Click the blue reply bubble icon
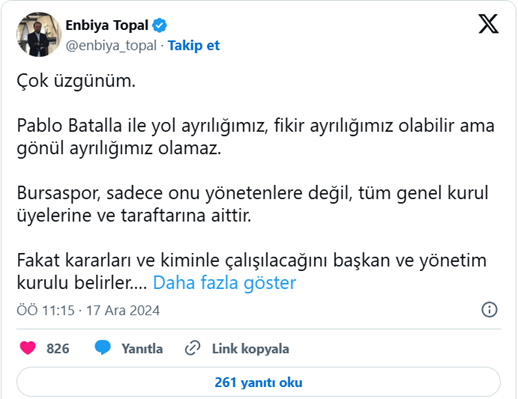The image size is (518, 399). (103, 348)
